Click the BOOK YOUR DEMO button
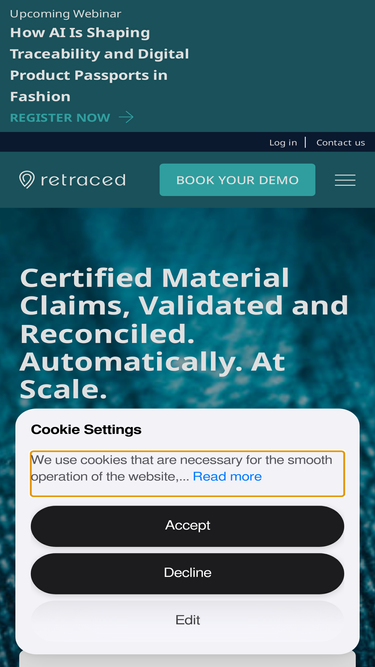This screenshot has height=667, width=375. tap(237, 180)
